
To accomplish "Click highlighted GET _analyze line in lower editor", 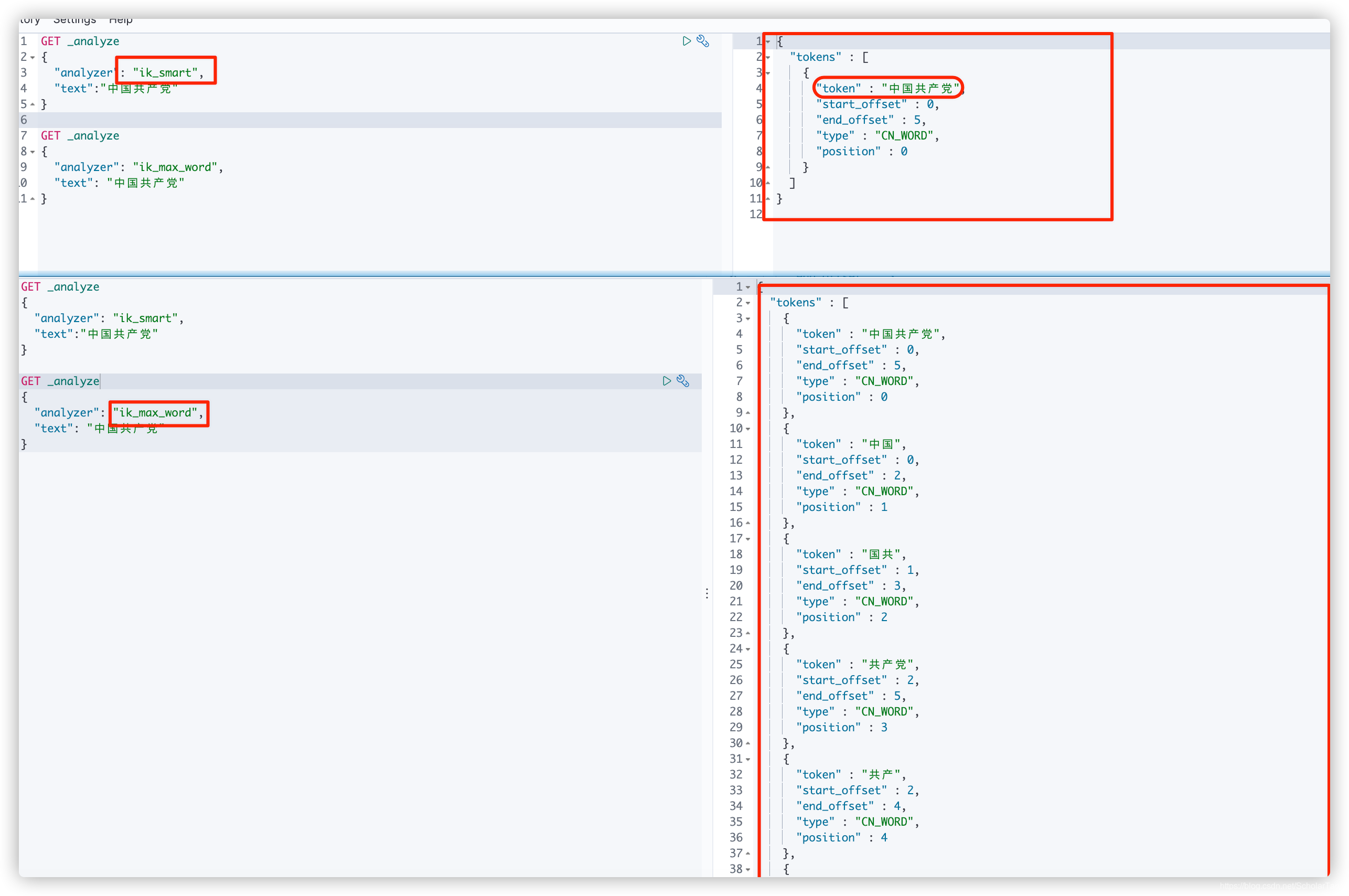I will tap(60, 381).
